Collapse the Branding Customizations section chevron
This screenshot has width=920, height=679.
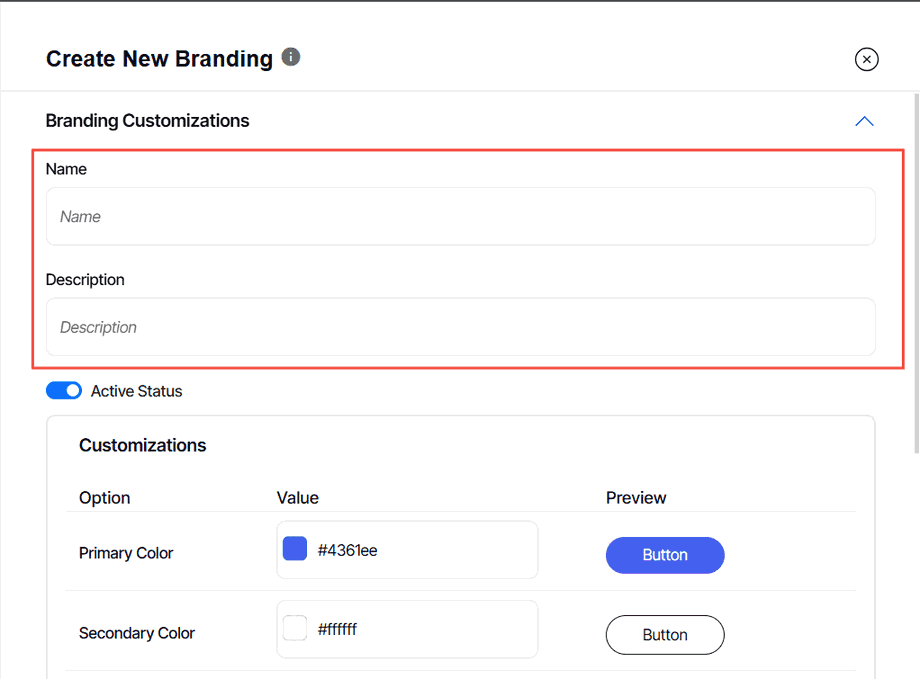[x=865, y=121]
